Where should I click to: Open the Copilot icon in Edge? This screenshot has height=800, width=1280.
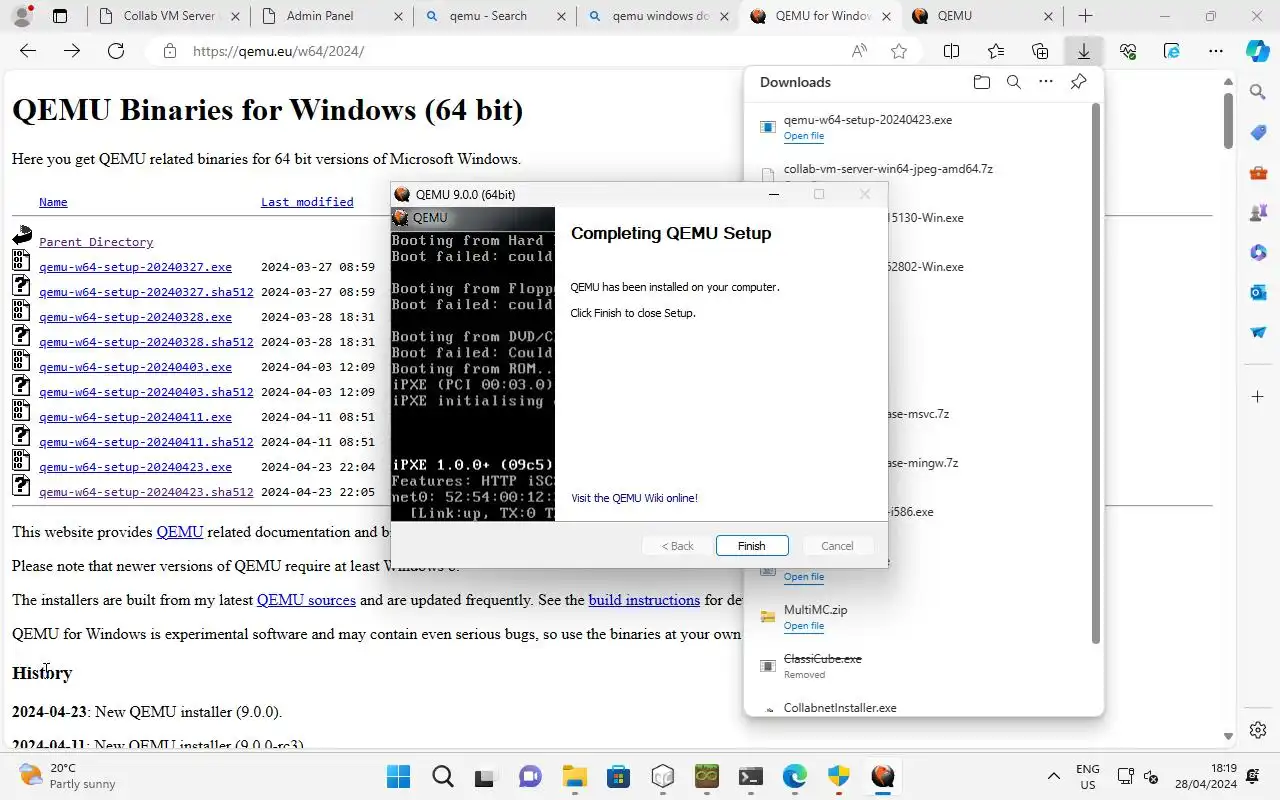(x=1258, y=51)
